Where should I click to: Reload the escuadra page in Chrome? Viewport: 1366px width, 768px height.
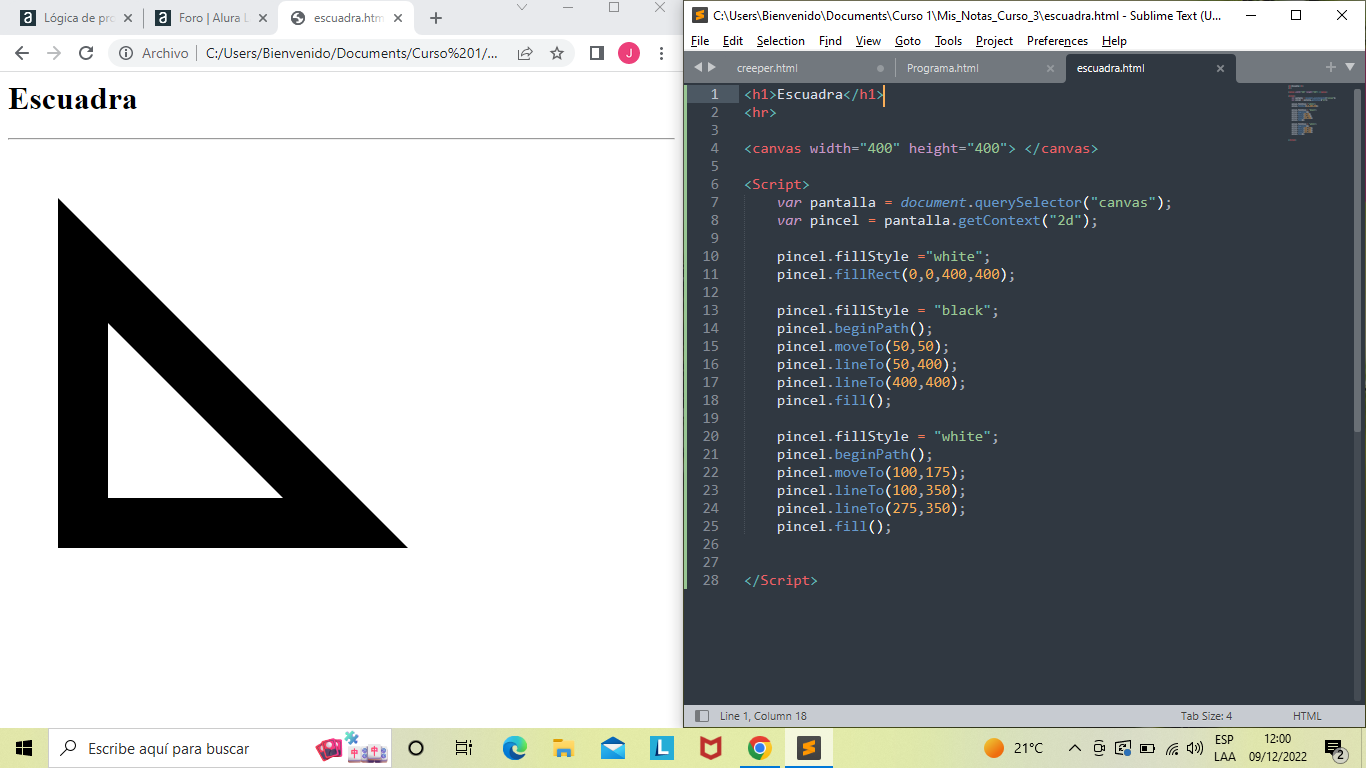tap(86, 53)
